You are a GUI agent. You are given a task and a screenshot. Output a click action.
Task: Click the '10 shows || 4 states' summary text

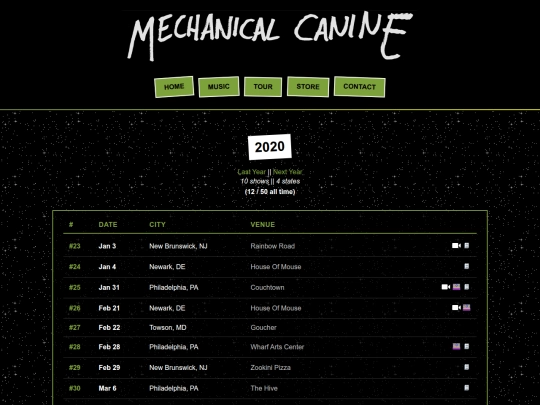(270, 181)
